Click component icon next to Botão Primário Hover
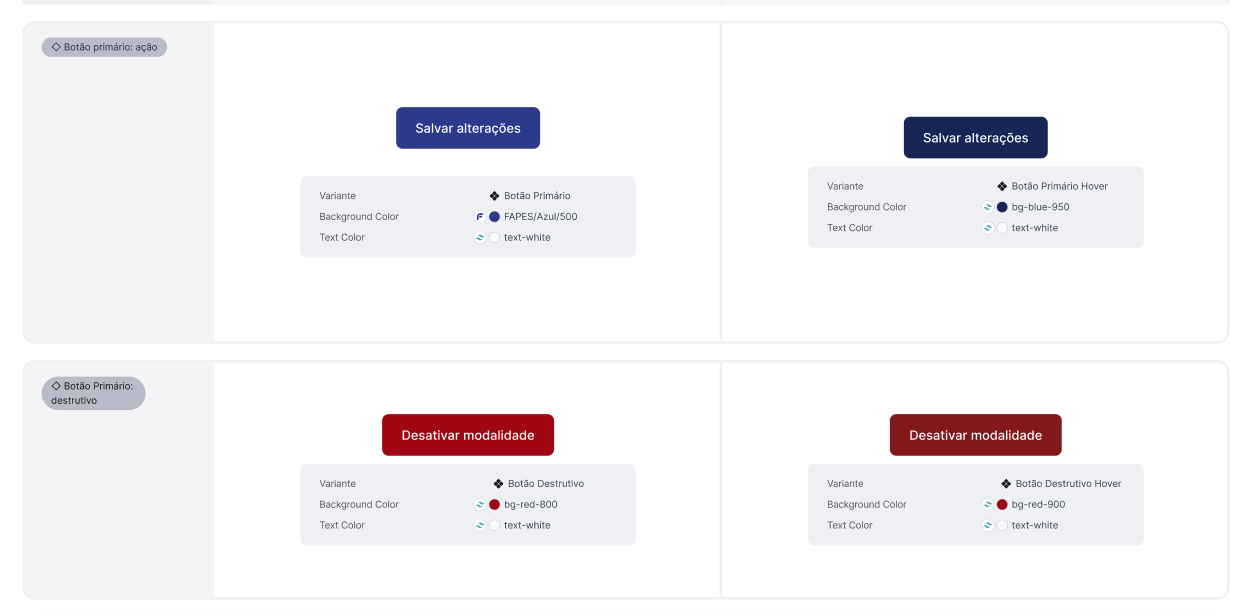This screenshot has height=616, width=1247. point(1002,186)
